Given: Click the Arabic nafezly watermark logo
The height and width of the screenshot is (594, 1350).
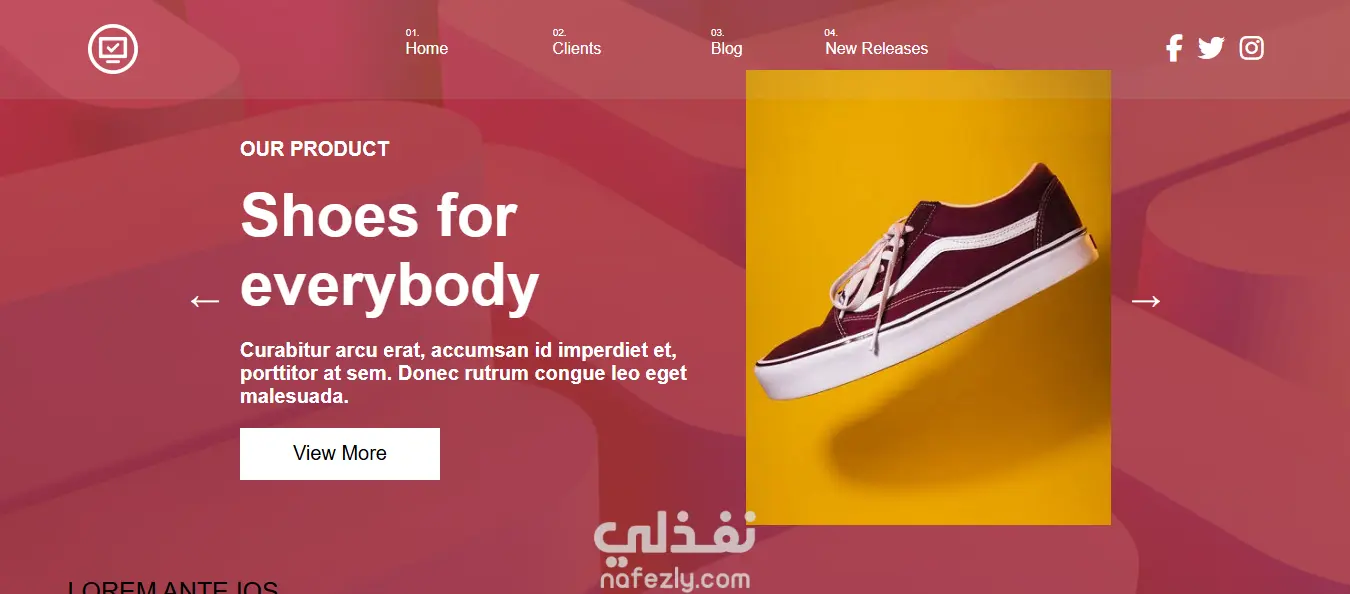Looking at the screenshot, I should [675, 538].
